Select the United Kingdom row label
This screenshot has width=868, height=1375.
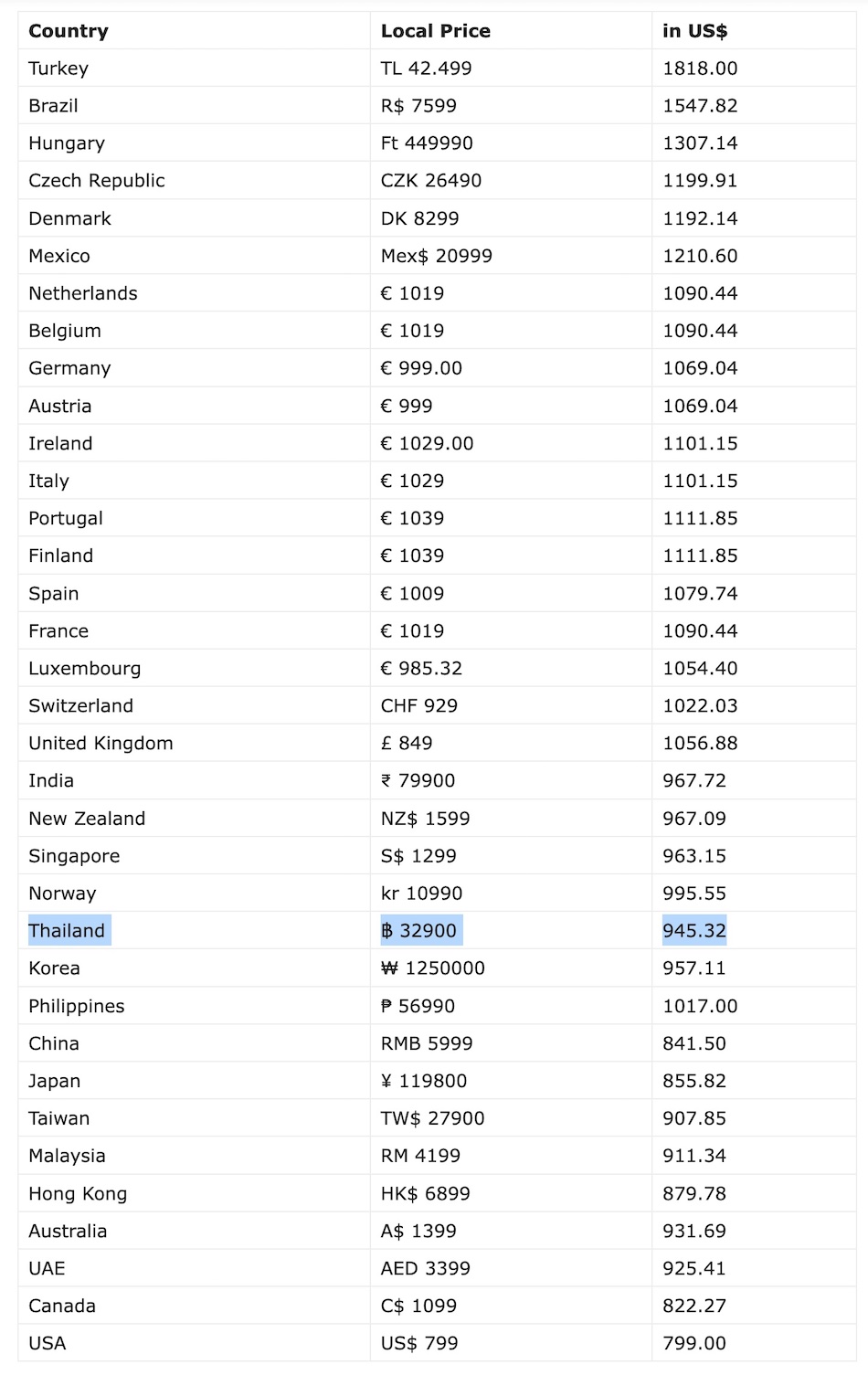[x=101, y=744]
